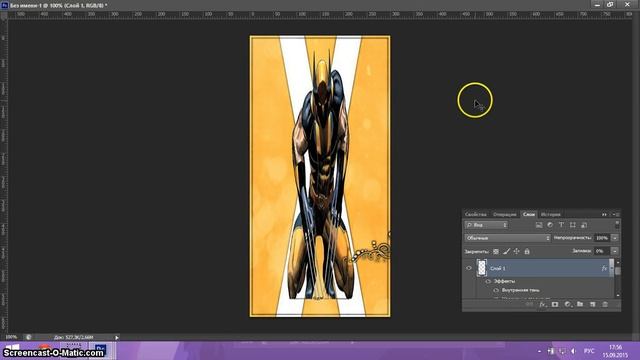This screenshot has width=640, height=360.
Task: Restore down the Photoshop window
Action: pyautogui.click(x=610, y=4)
